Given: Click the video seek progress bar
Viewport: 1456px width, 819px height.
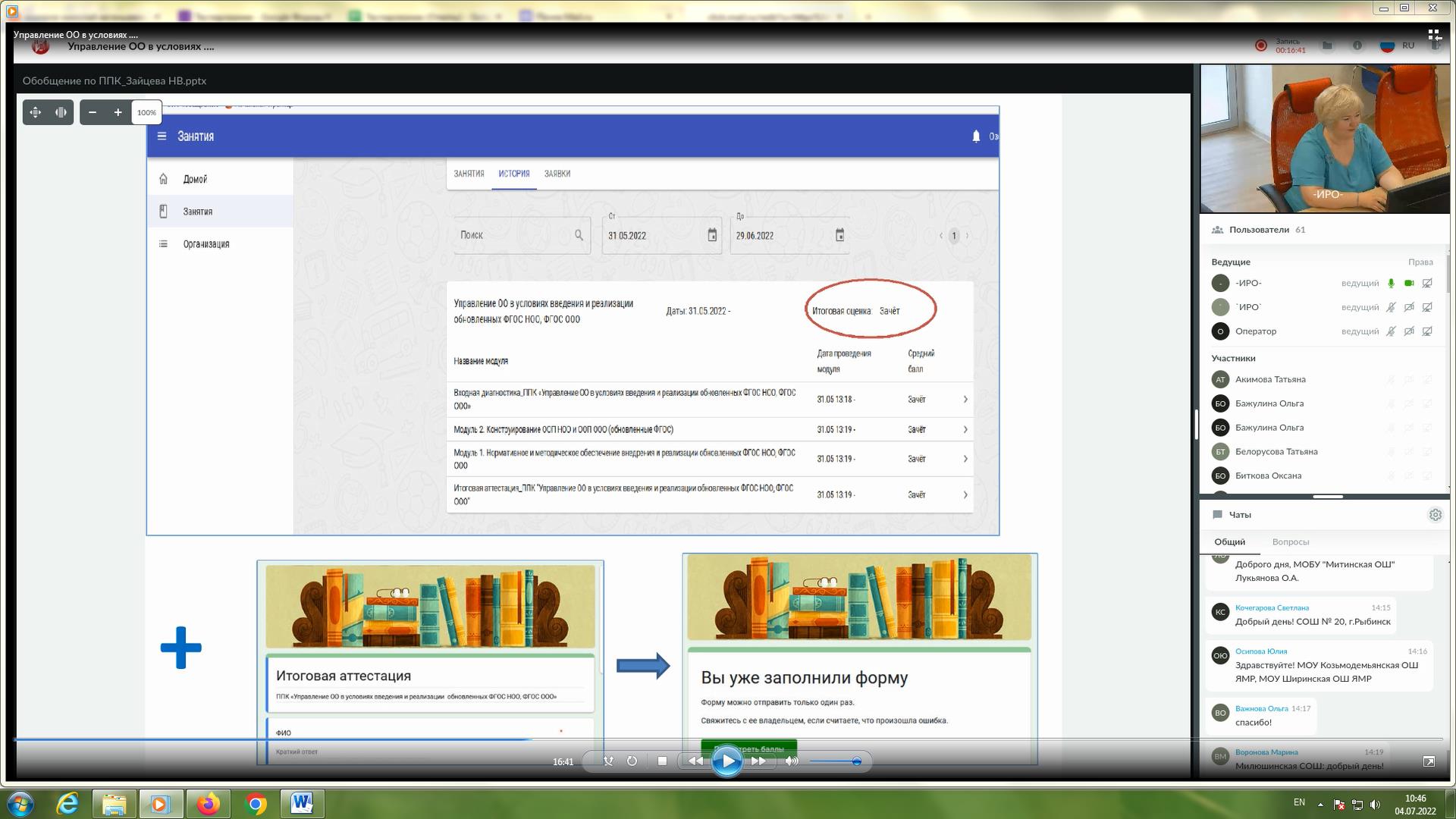Looking at the screenshot, I should pos(728,739).
